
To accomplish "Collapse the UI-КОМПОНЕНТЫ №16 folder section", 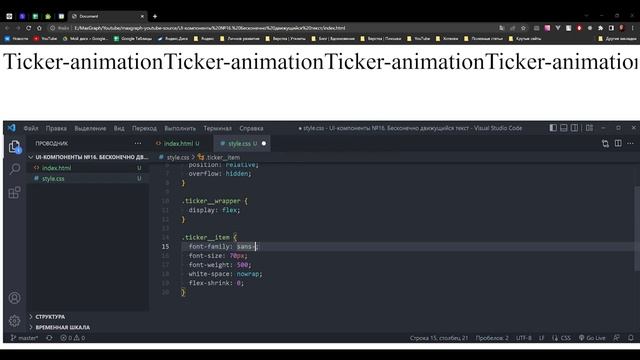I will click(88, 157).
